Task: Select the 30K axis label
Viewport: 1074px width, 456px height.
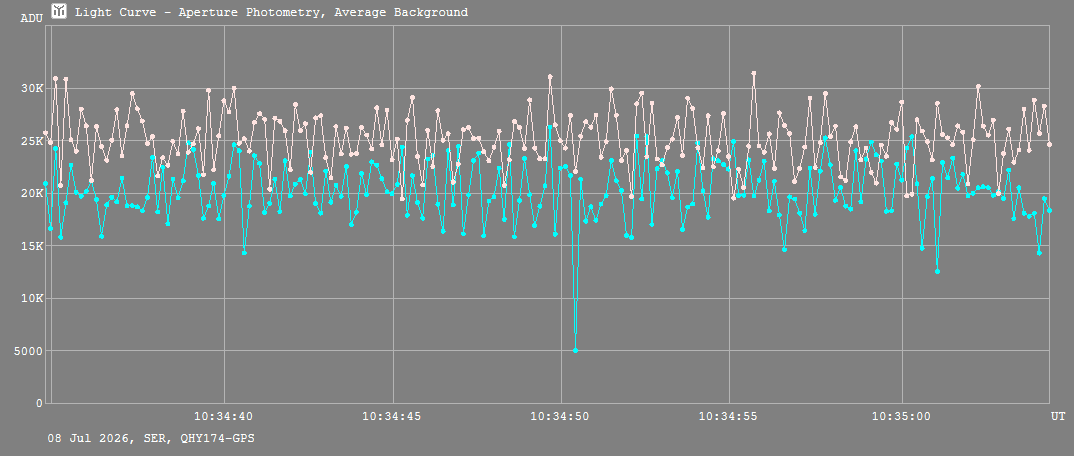Action: (33, 88)
